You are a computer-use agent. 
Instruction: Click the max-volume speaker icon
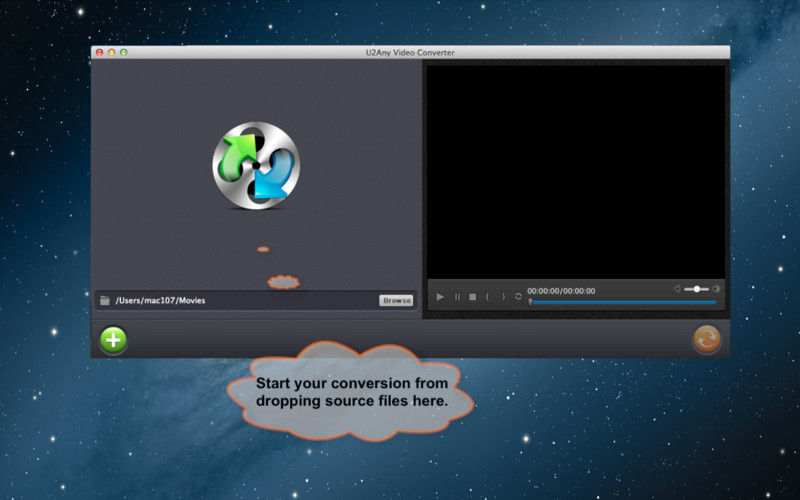coord(716,289)
